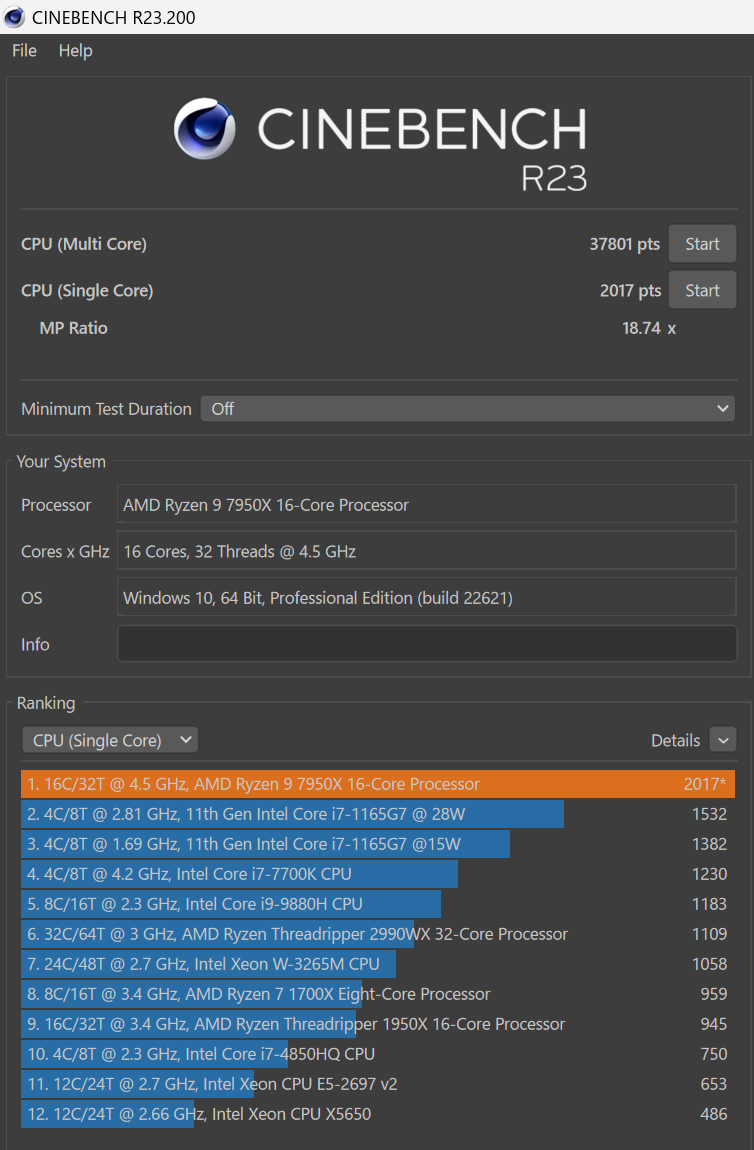This screenshot has height=1150, width=754.
Task: Select the Core i7-7700K ranking entry
Action: click(x=378, y=874)
